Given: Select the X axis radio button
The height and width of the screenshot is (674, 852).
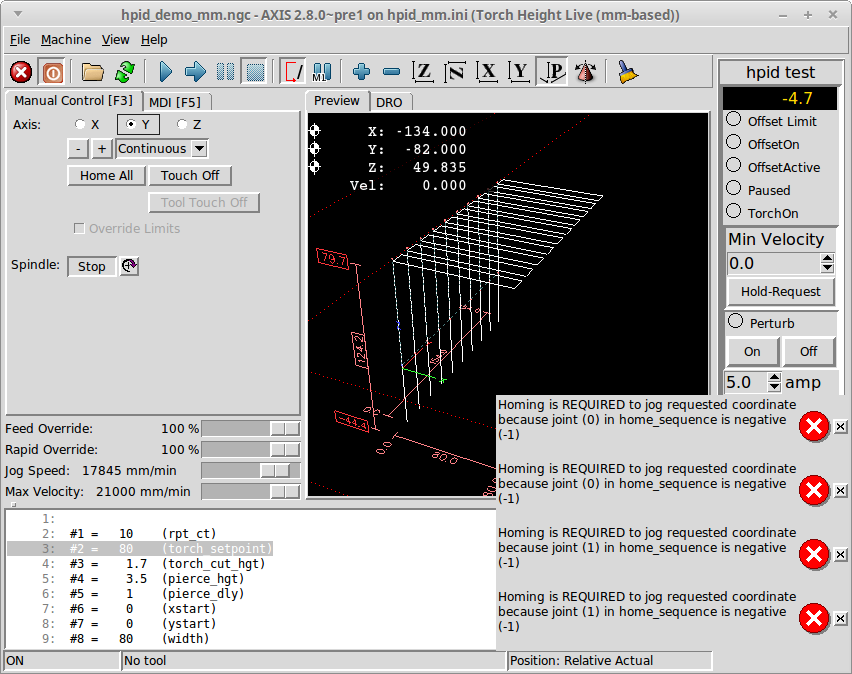Looking at the screenshot, I should coord(81,125).
